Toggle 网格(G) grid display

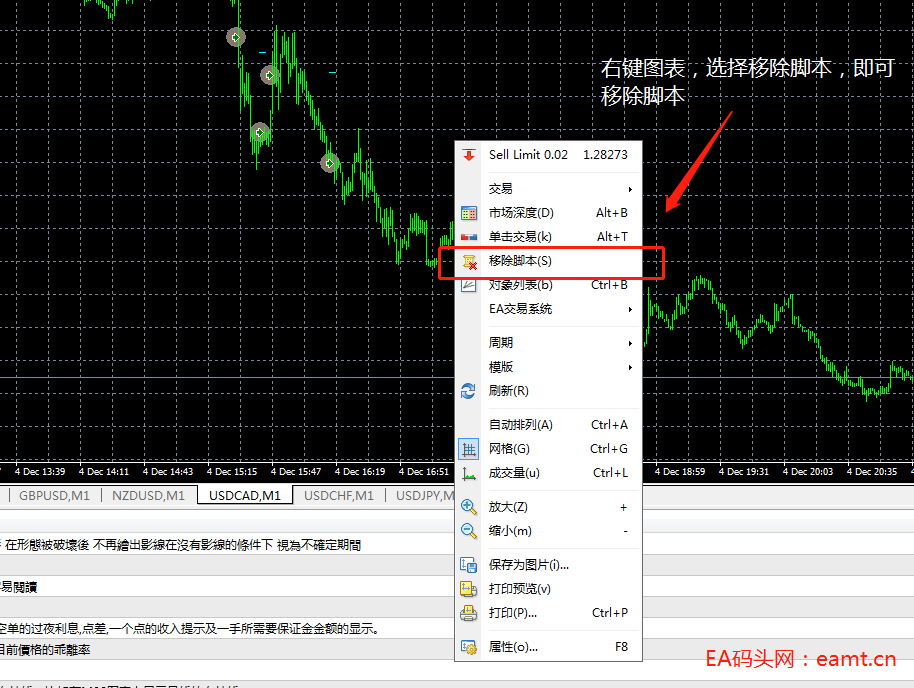tap(468, 449)
